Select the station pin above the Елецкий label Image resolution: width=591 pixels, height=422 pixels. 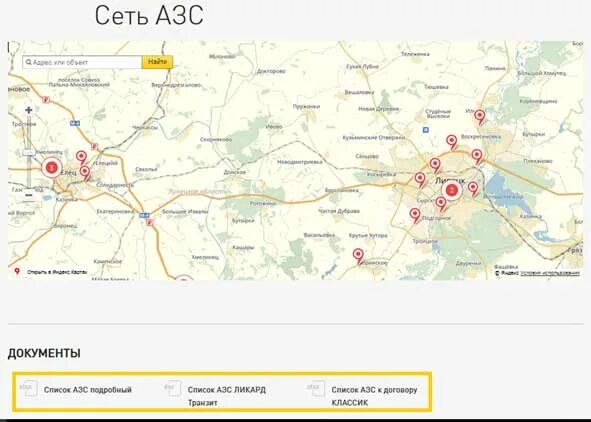[x=81, y=157]
